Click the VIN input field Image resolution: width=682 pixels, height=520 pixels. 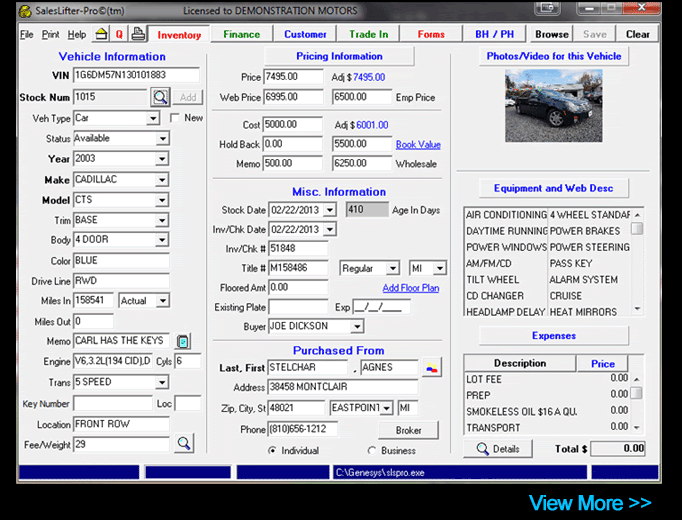(136, 75)
